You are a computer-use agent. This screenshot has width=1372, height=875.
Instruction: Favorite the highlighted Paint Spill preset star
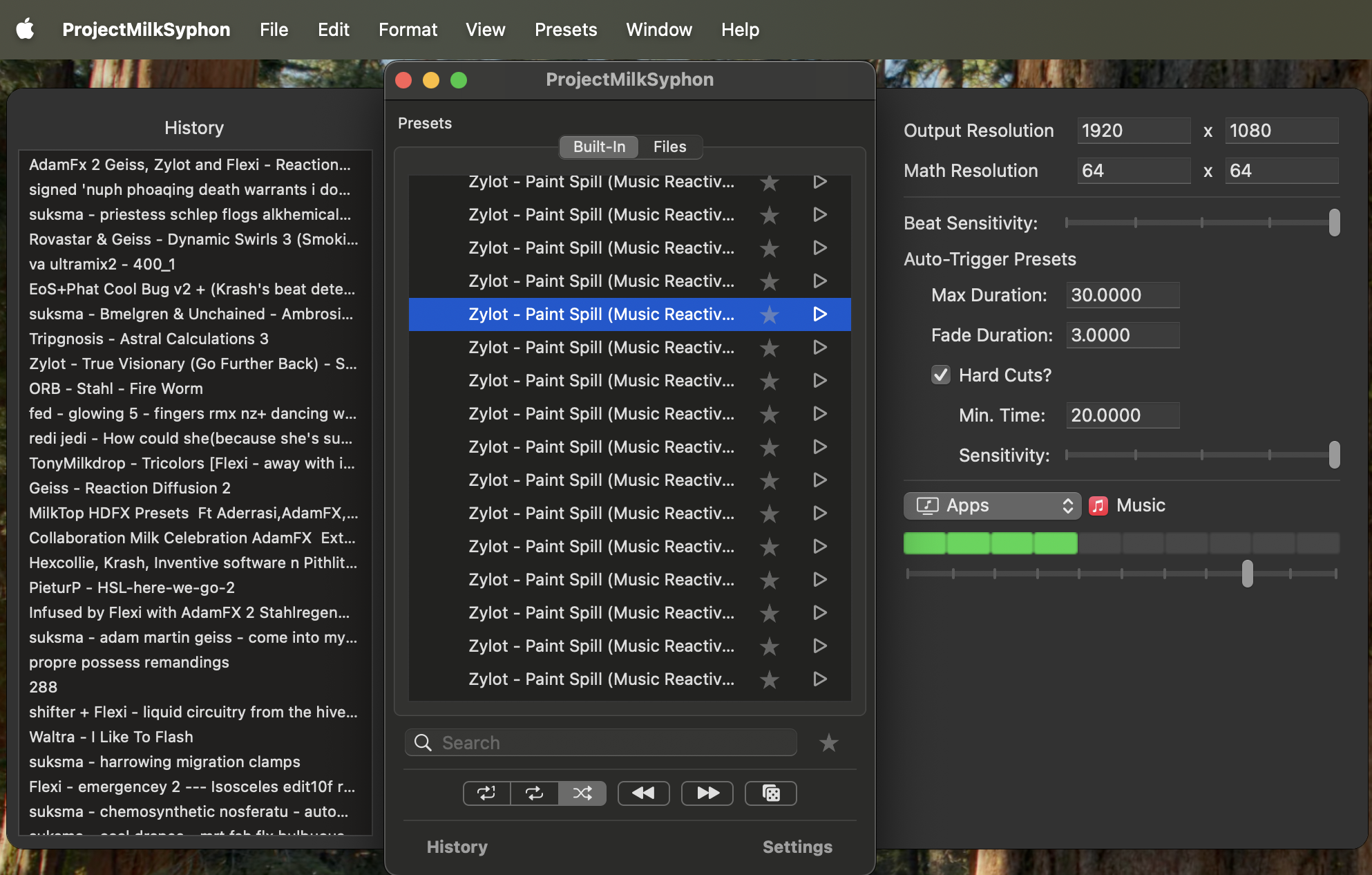(769, 314)
